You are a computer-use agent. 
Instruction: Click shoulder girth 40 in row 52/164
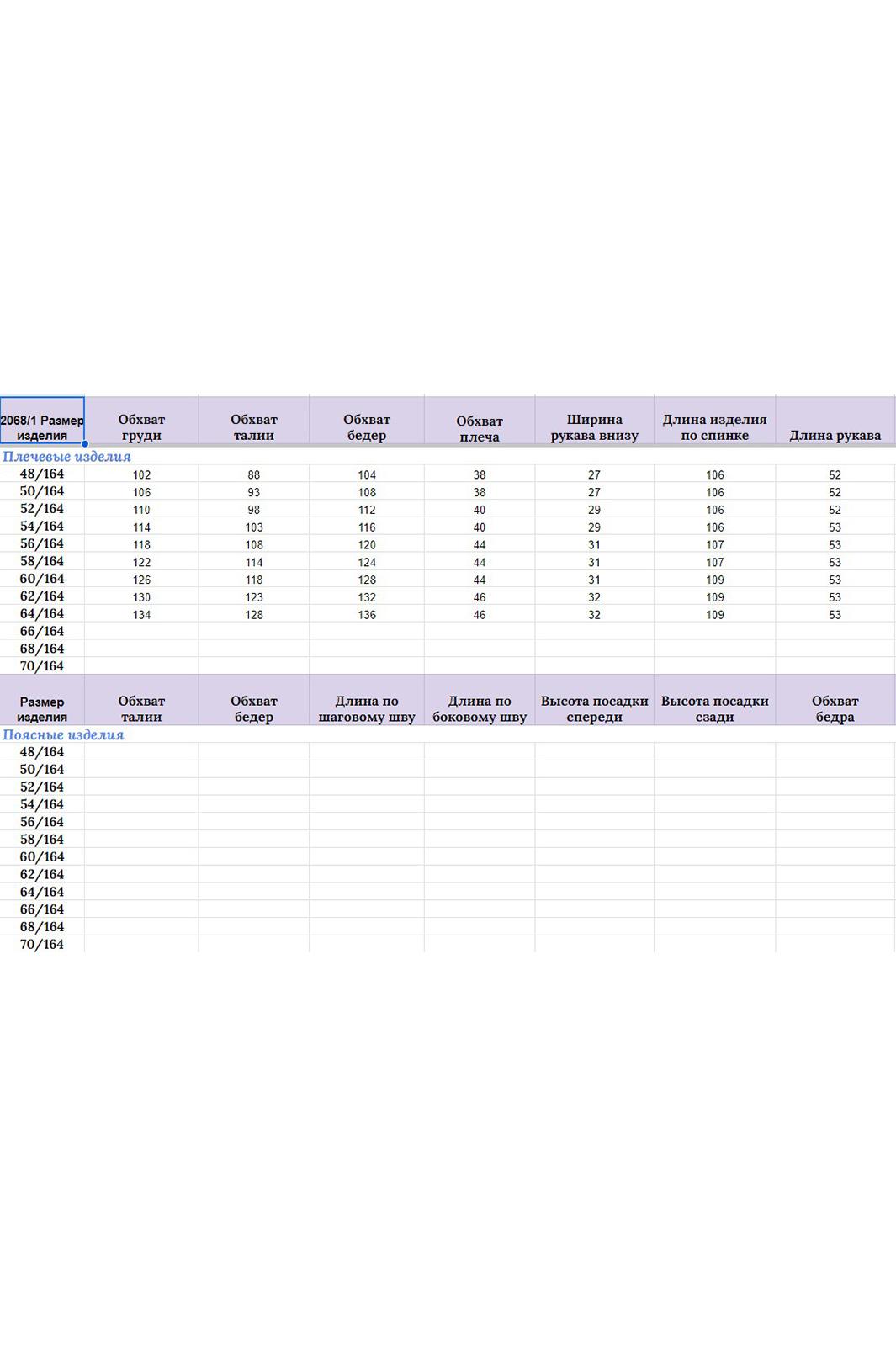[480, 511]
